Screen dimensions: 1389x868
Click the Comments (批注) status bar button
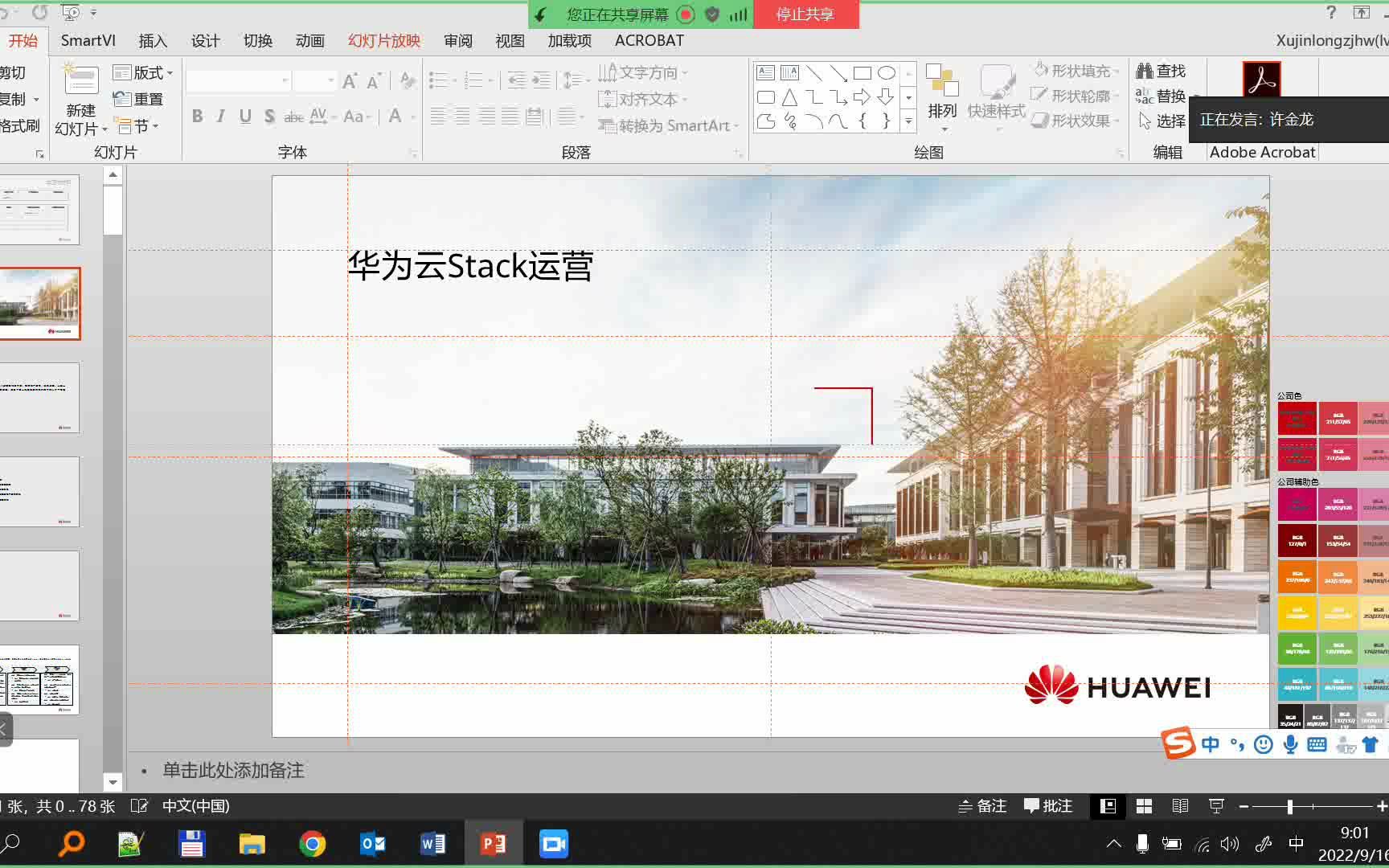pyautogui.click(x=1048, y=806)
